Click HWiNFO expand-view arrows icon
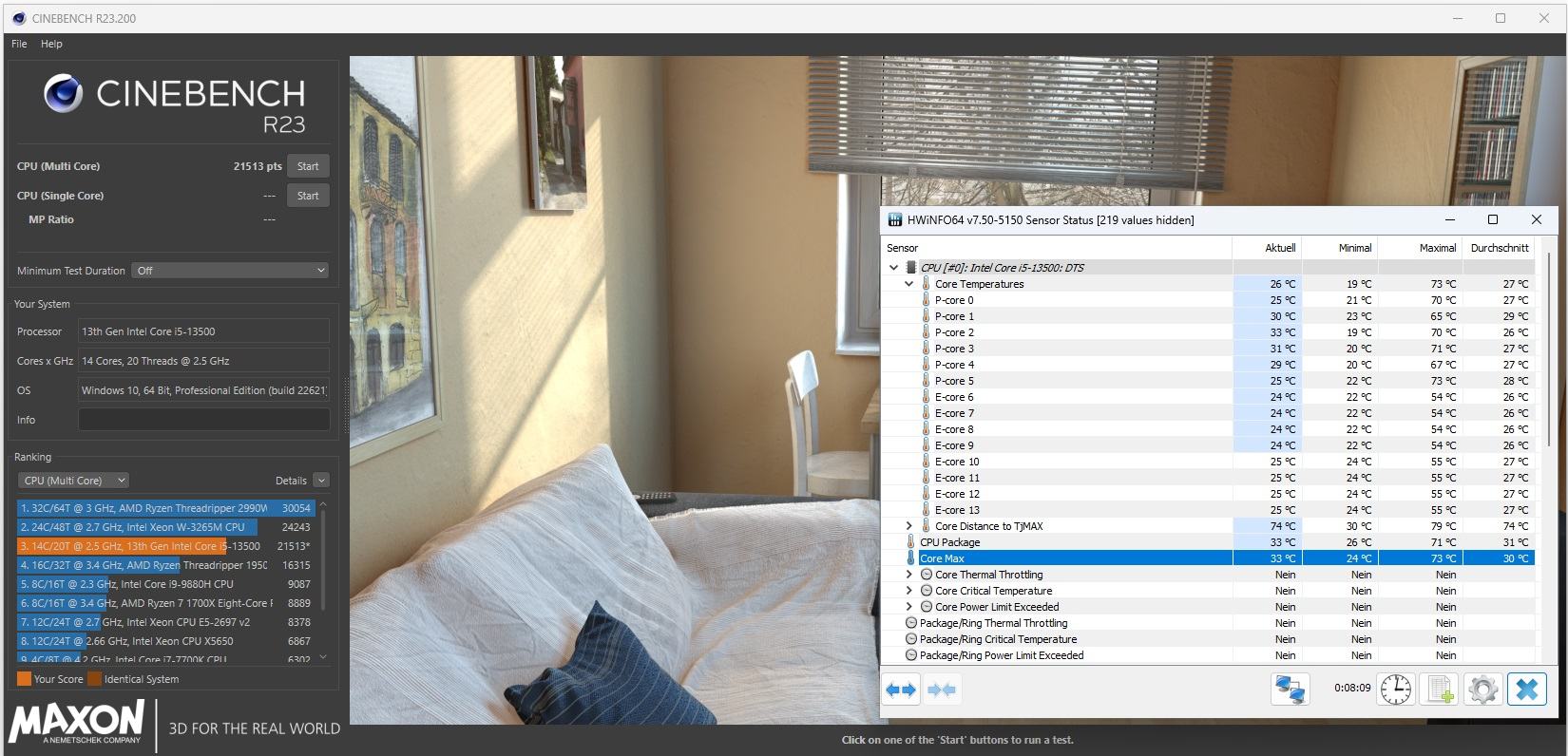The width and height of the screenshot is (1568, 756). click(901, 690)
